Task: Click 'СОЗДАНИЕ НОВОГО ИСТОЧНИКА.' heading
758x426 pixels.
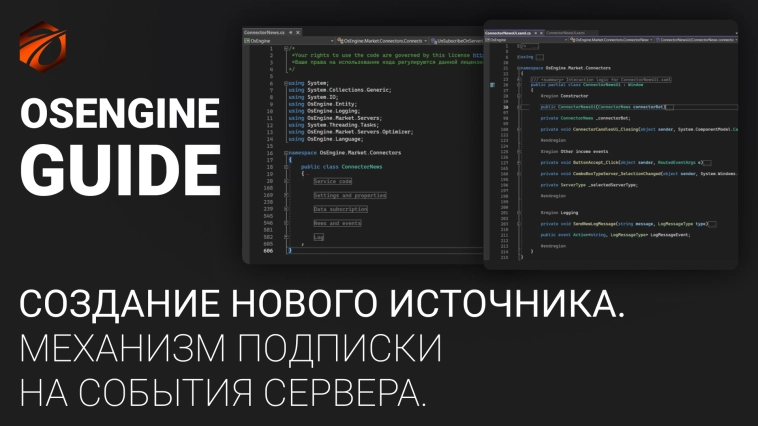Action: [322, 304]
